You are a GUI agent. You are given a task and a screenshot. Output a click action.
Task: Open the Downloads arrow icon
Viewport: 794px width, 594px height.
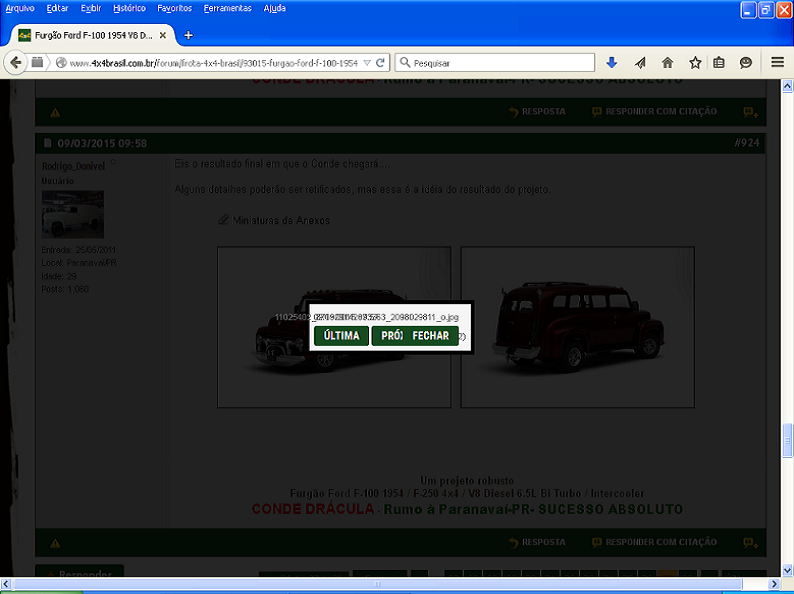[x=612, y=63]
